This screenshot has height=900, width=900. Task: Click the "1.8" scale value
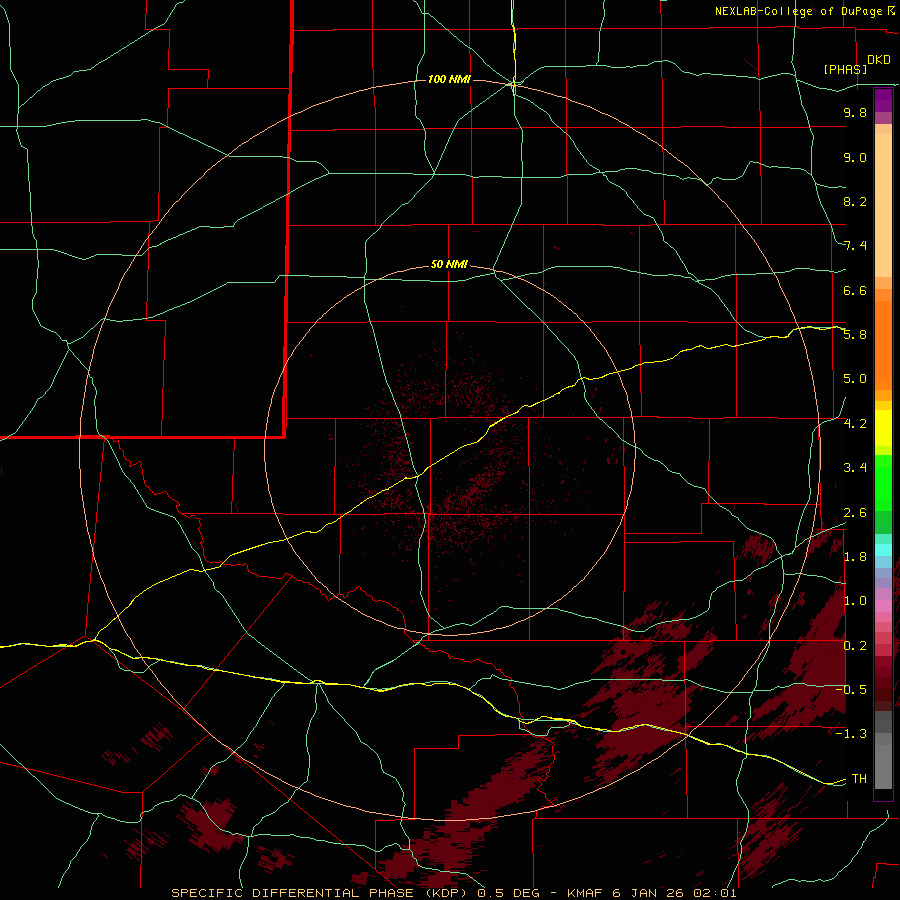(855, 557)
